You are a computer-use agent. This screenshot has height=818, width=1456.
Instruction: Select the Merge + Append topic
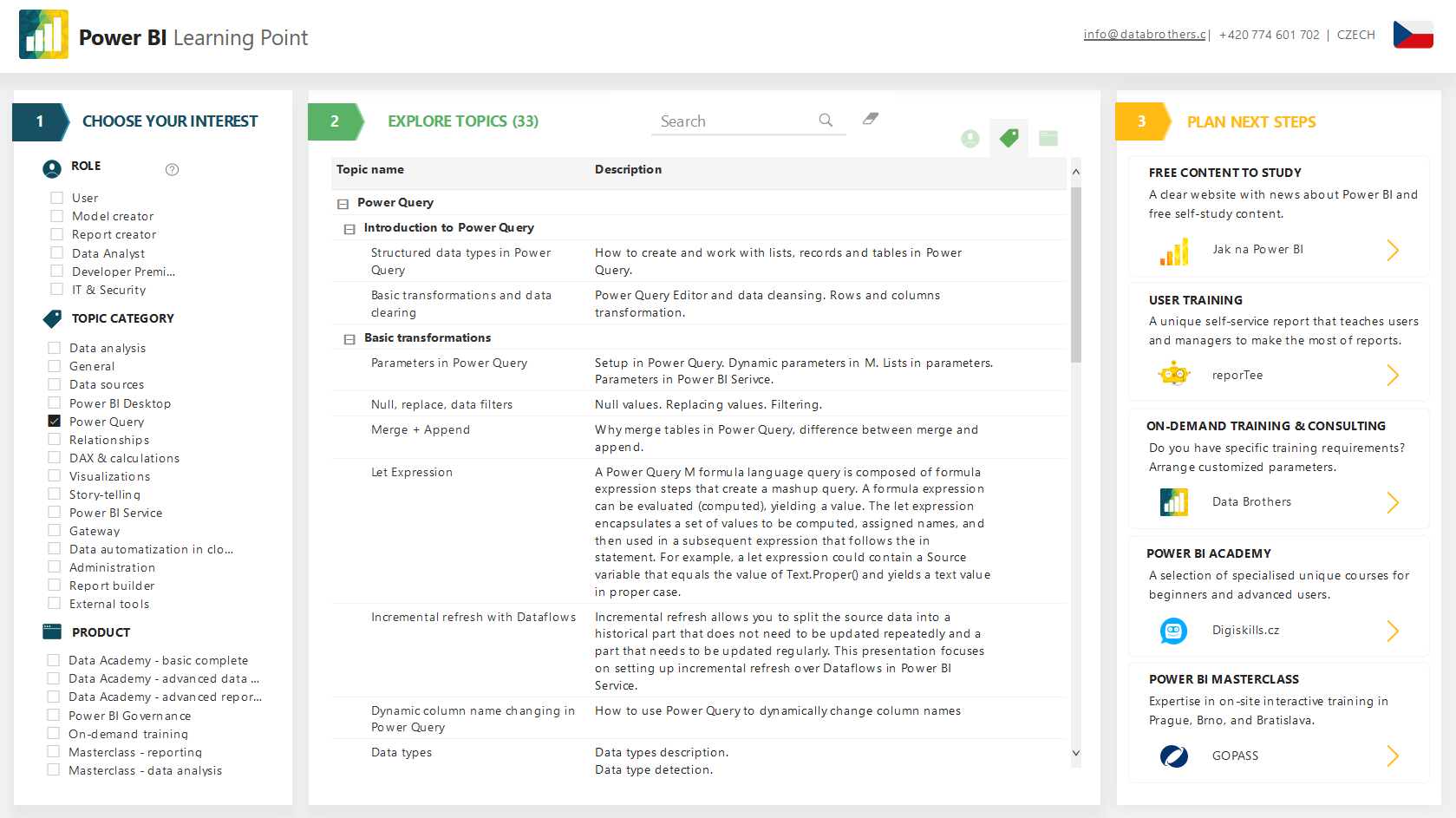[421, 429]
